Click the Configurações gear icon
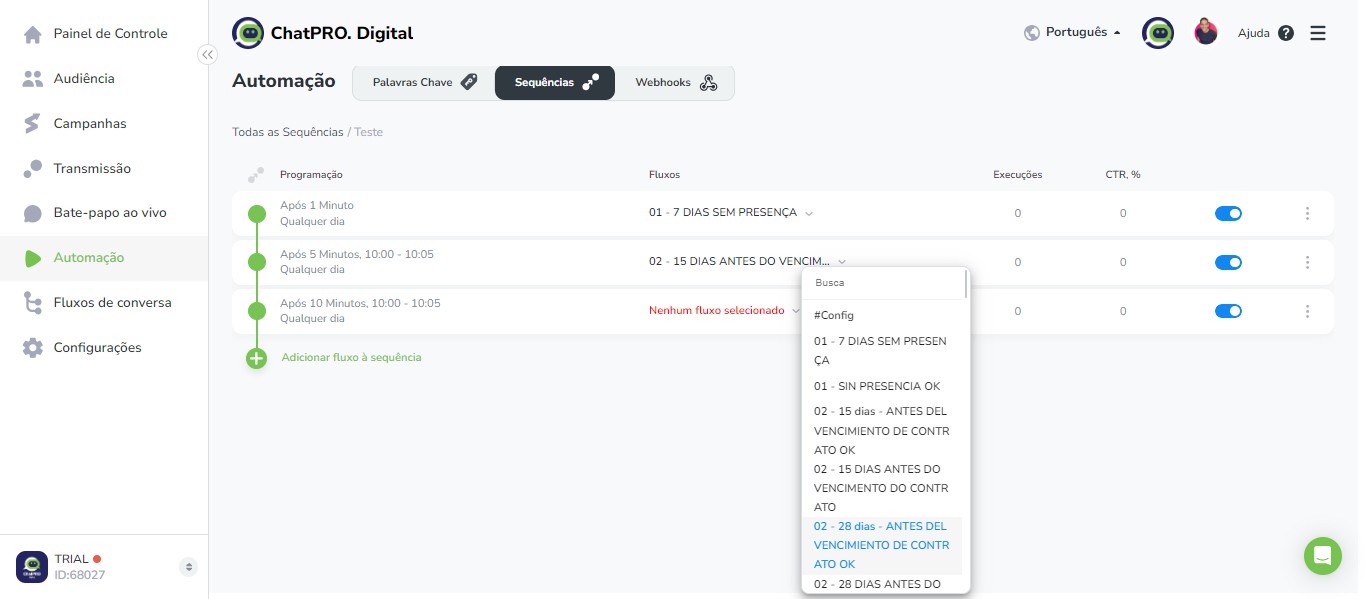 (x=33, y=347)
